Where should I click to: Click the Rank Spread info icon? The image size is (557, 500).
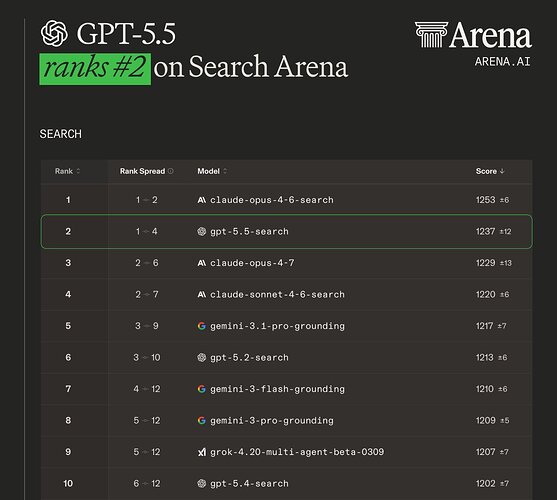[x=171, y=171]
